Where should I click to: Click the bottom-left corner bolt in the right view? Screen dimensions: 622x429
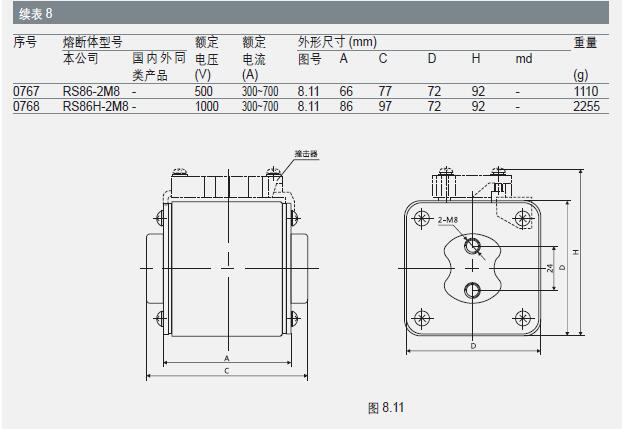point(421,318)
